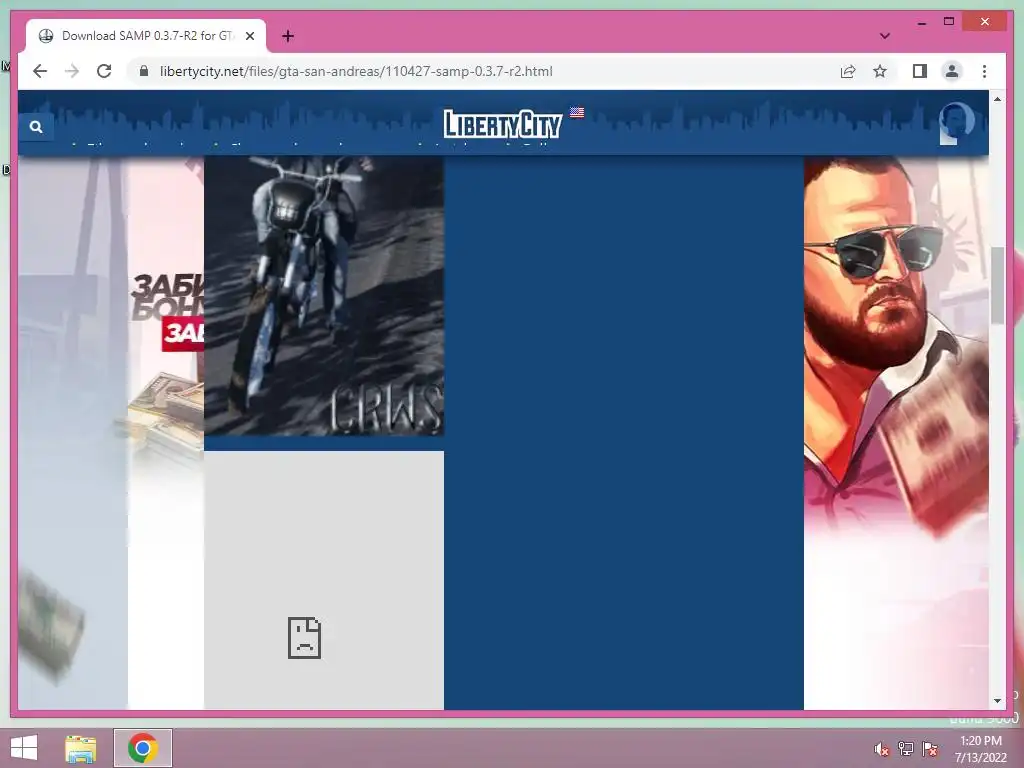The image size is (1024, 768).
Task: Click the vertical scrollbar thumb
Action: [x=997, y=285]
